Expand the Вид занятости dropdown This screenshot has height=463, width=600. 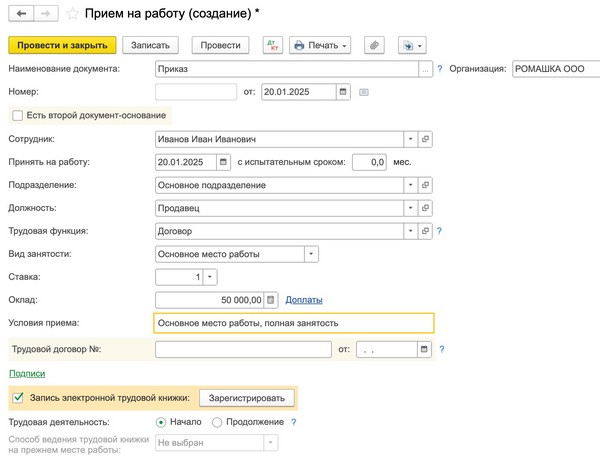click(x=312, y=254)
